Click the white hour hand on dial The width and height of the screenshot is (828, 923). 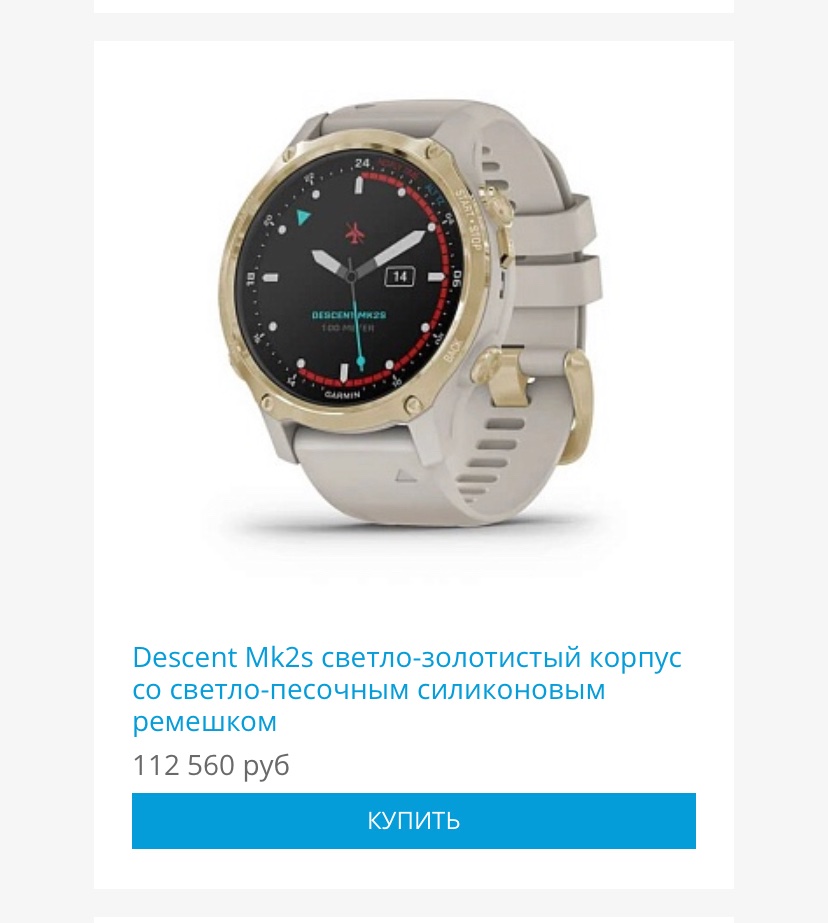pos(332,263)
